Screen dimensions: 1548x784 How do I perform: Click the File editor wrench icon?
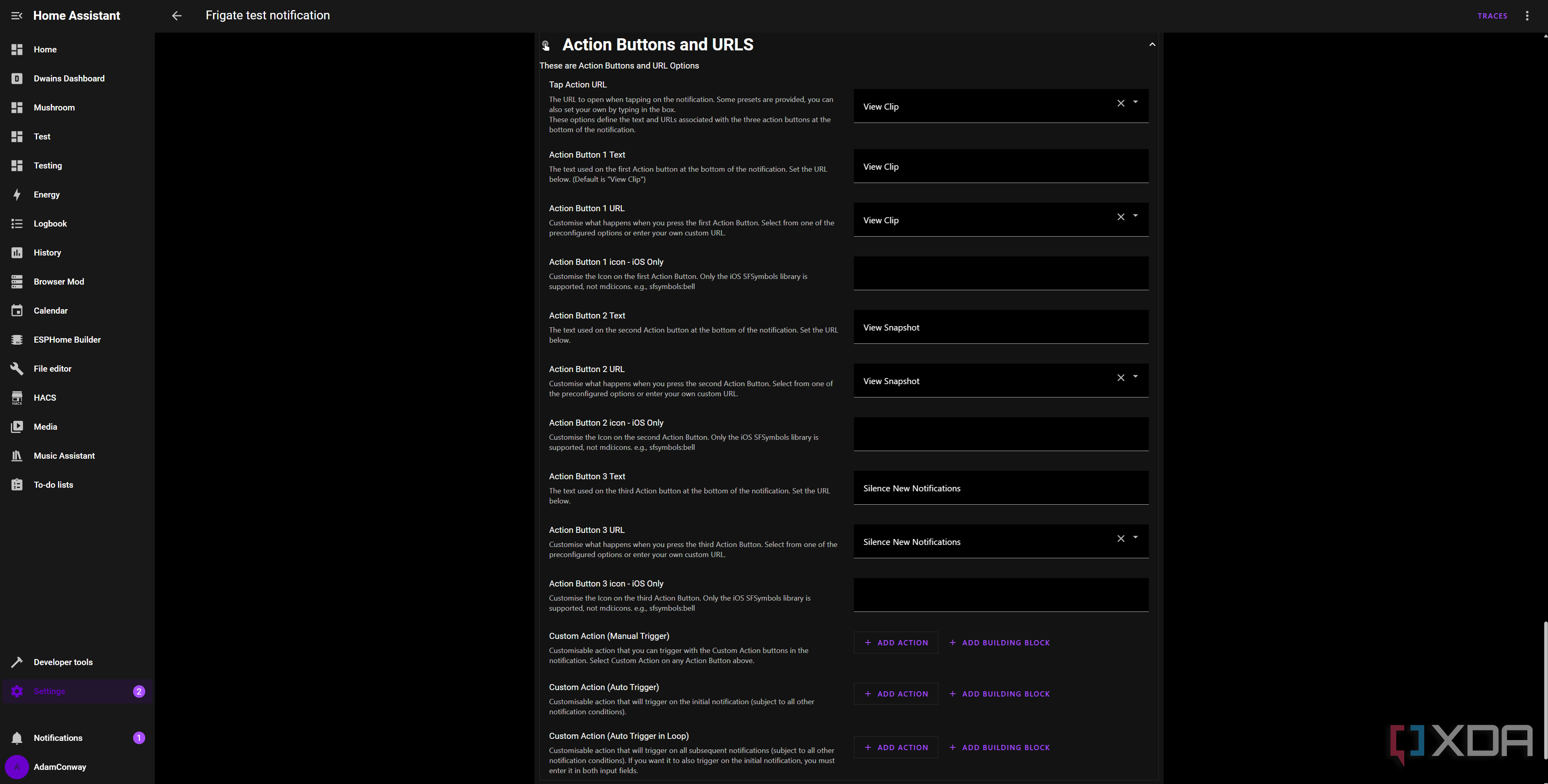click(17, 369)
